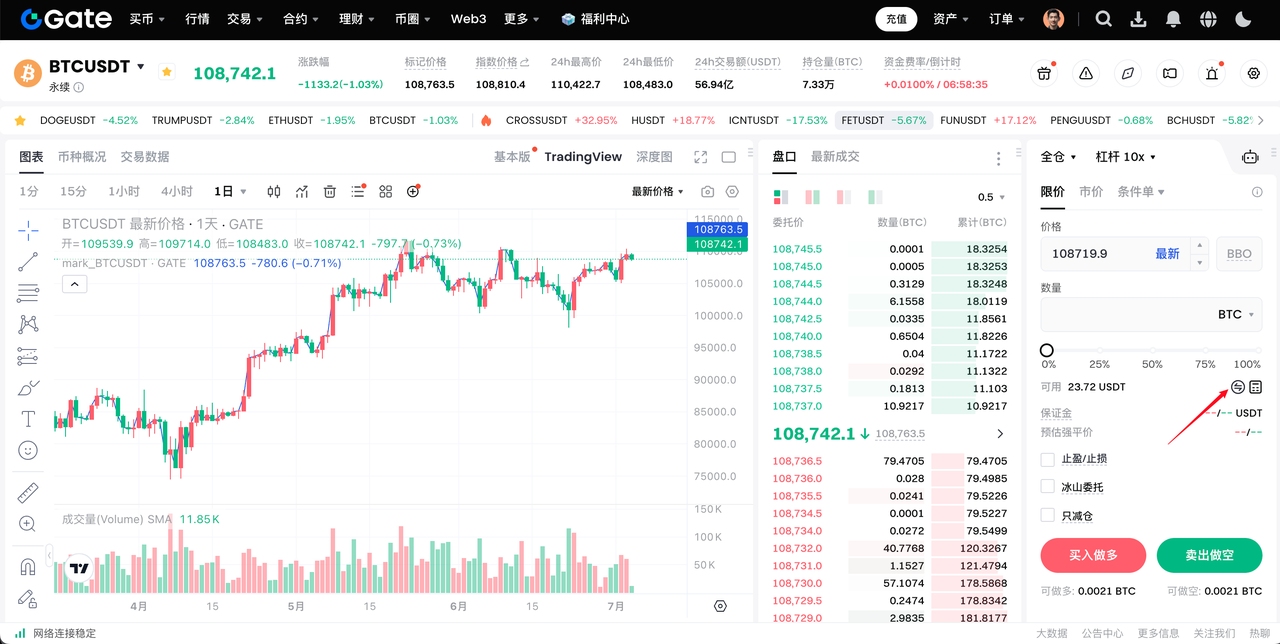Viewport: 1280px width, 644px height.
Task: Select the ruler measure tool
Action: click(x=28, y=493)
